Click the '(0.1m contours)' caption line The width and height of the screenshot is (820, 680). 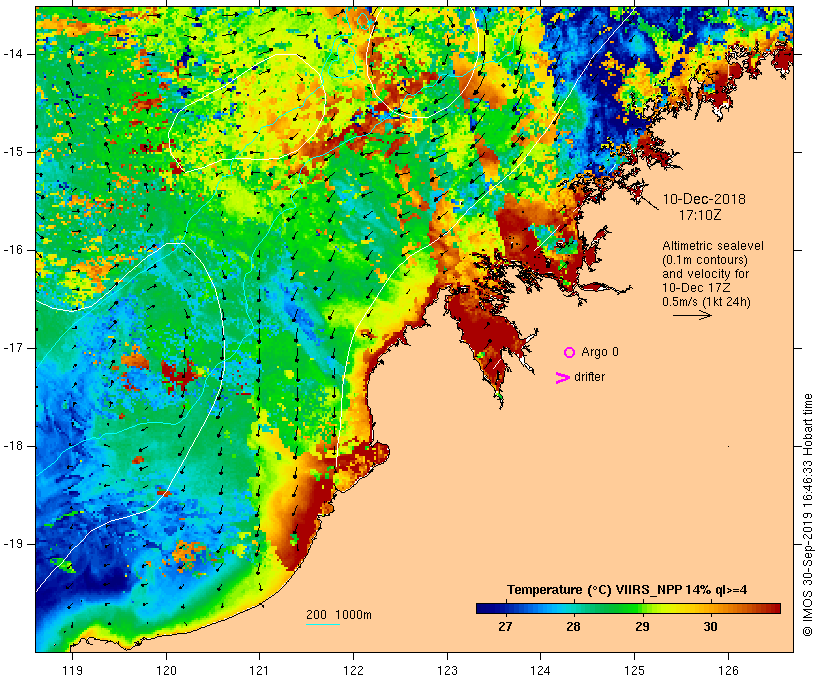[x=705, y=260]
